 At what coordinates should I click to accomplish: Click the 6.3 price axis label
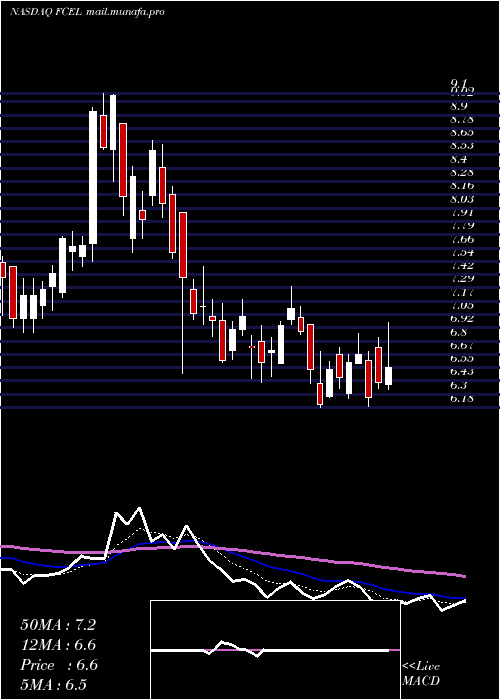tap(459, 385)
